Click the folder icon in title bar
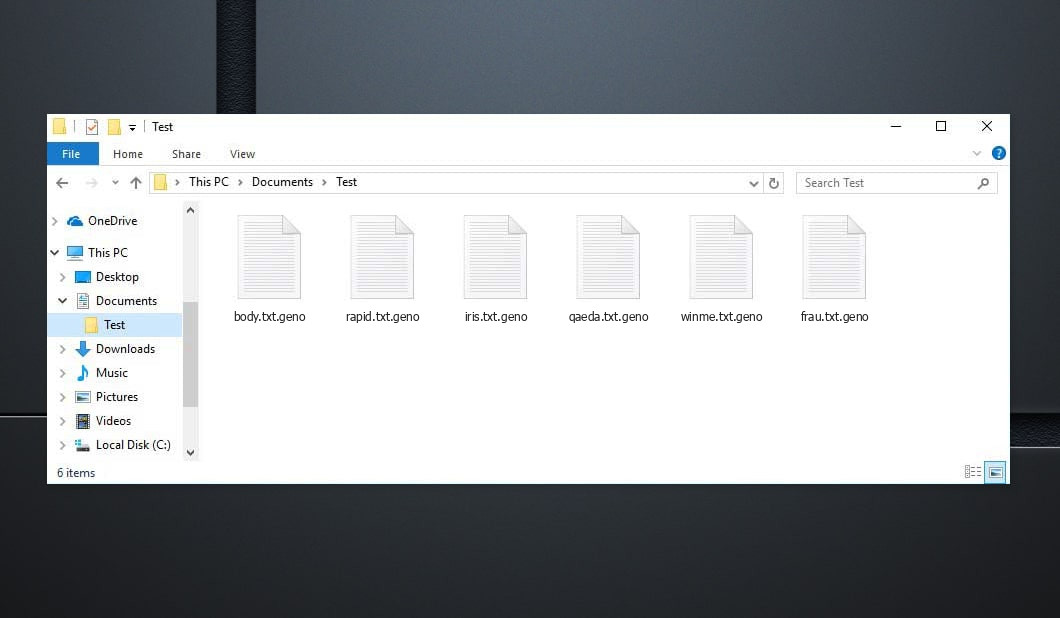 [x=59, y=126]
